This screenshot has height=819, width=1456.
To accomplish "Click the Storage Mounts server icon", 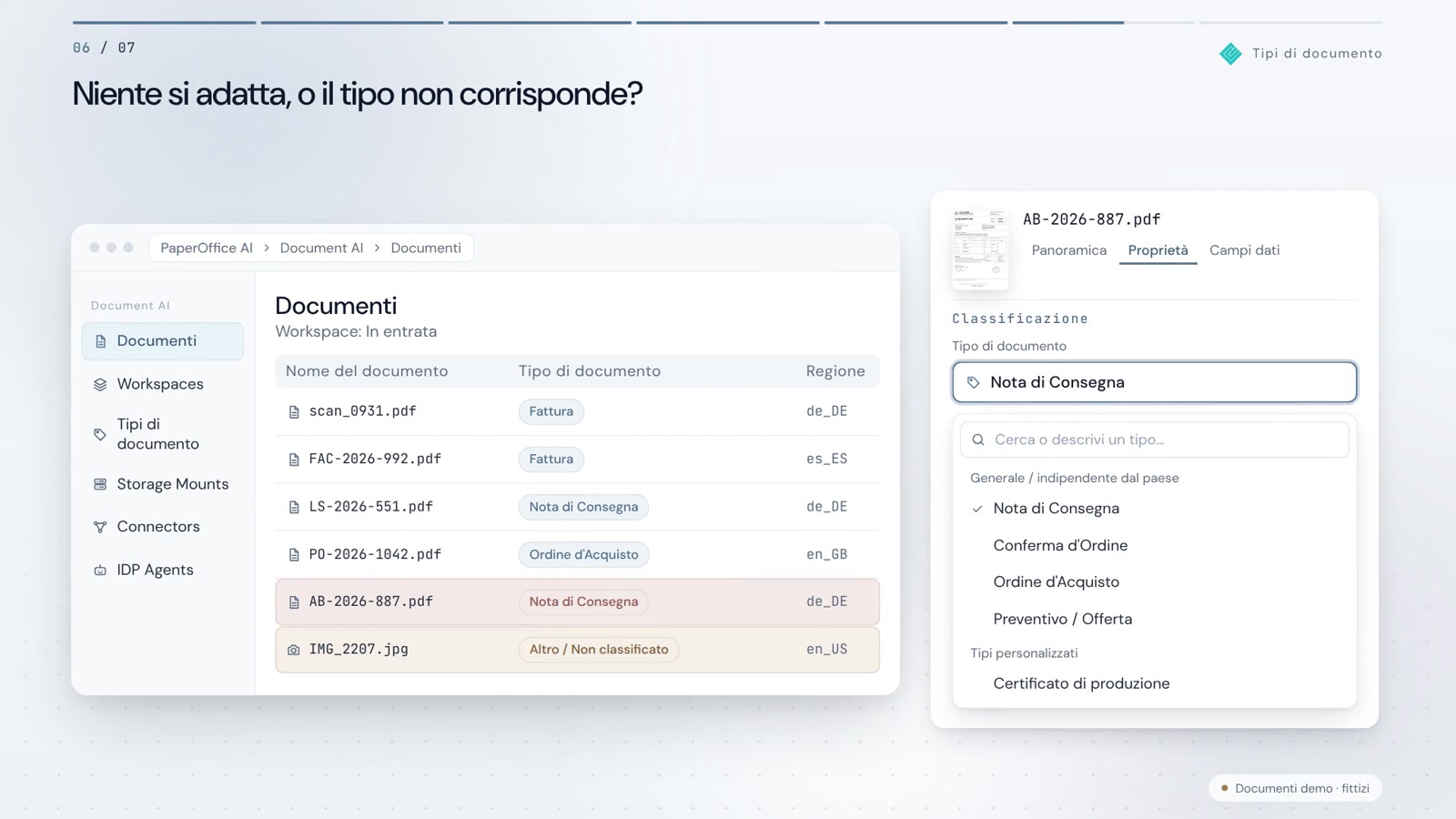I will (100, 484).
